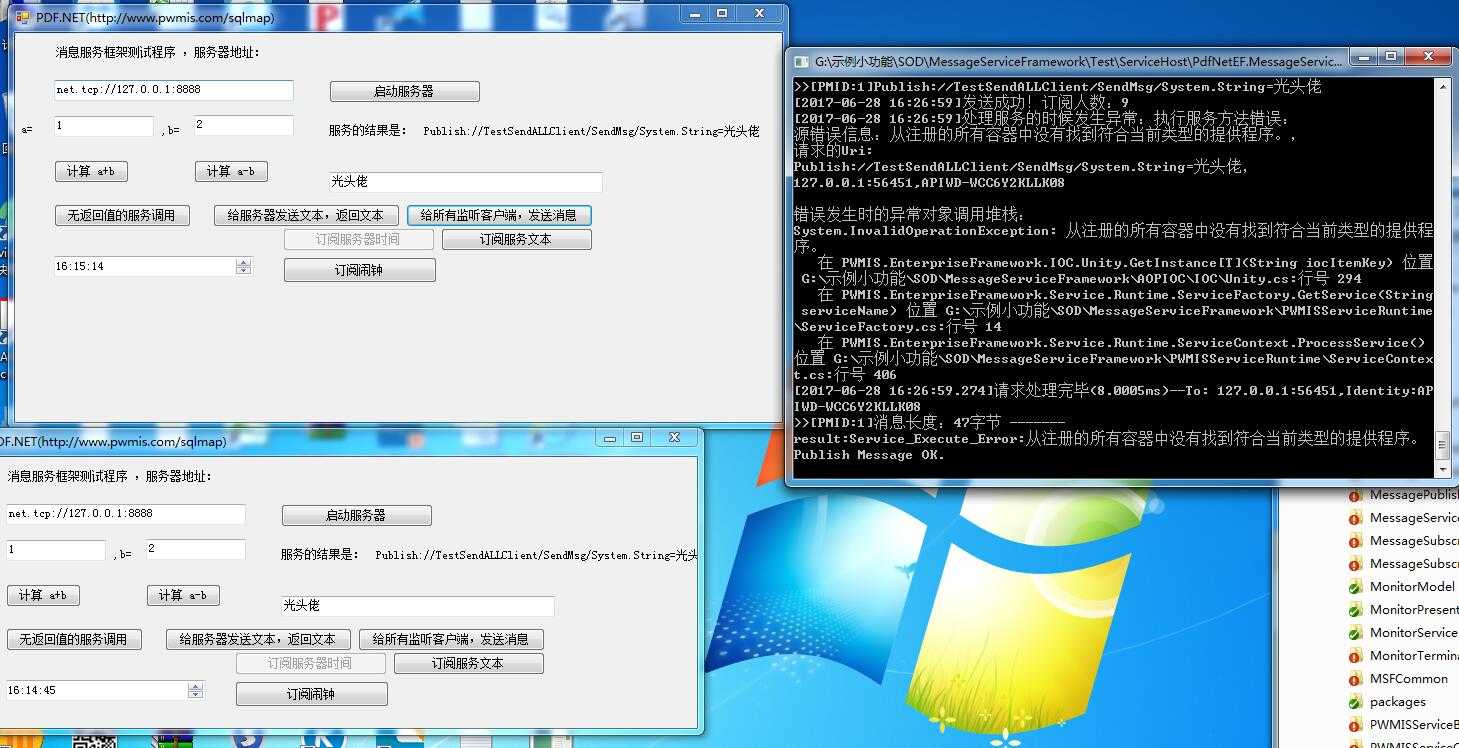1459x748 pixels.
Task: Click the 'Publish://TestSendALLClient' result text in the bottom window
Action: [536, 555]
